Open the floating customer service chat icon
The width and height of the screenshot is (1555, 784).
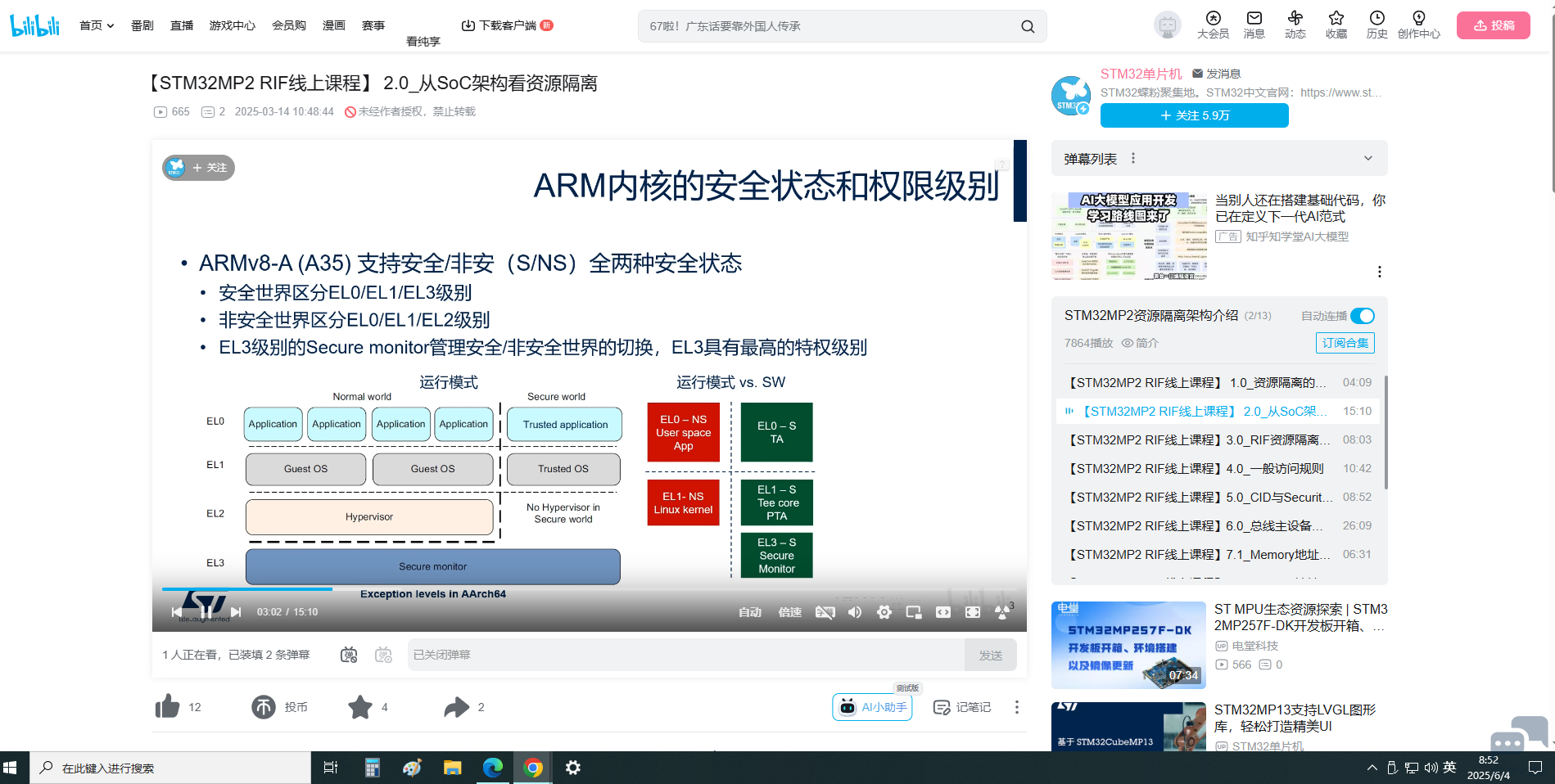click(x=1519, y=734)
